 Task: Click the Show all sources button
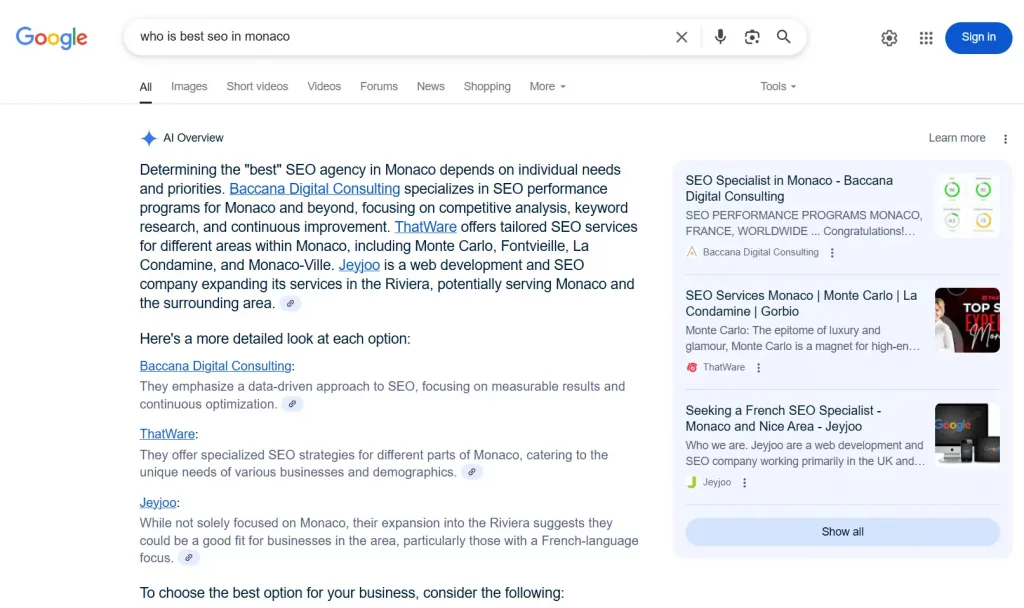click(x=842, y=532)
